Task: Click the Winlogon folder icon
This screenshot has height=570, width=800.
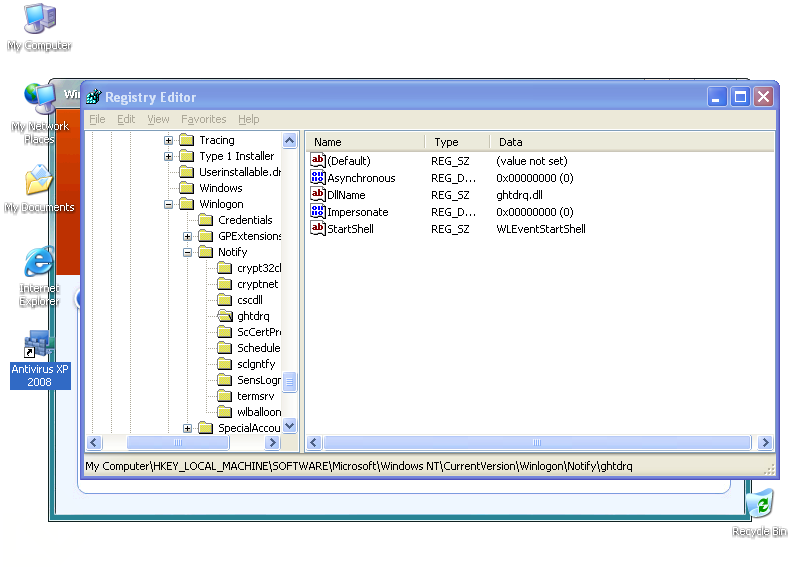Action: (187, 204)
